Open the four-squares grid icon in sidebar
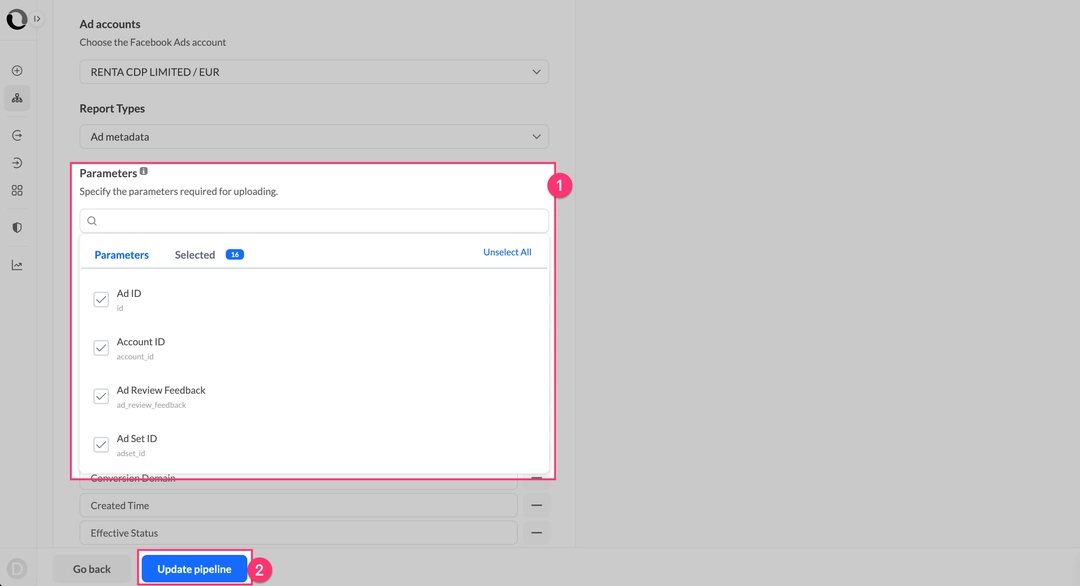The width and height of the screenshot is (1080, 586). click(17, 191)
